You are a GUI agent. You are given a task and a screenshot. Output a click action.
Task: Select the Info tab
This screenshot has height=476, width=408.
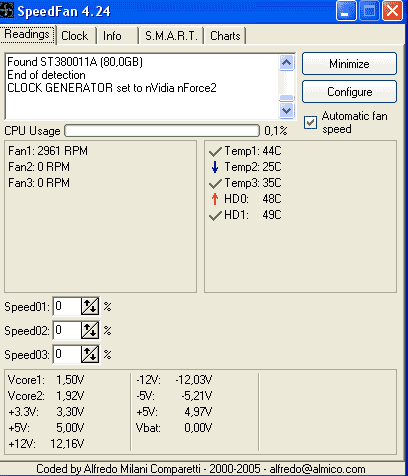113,35
